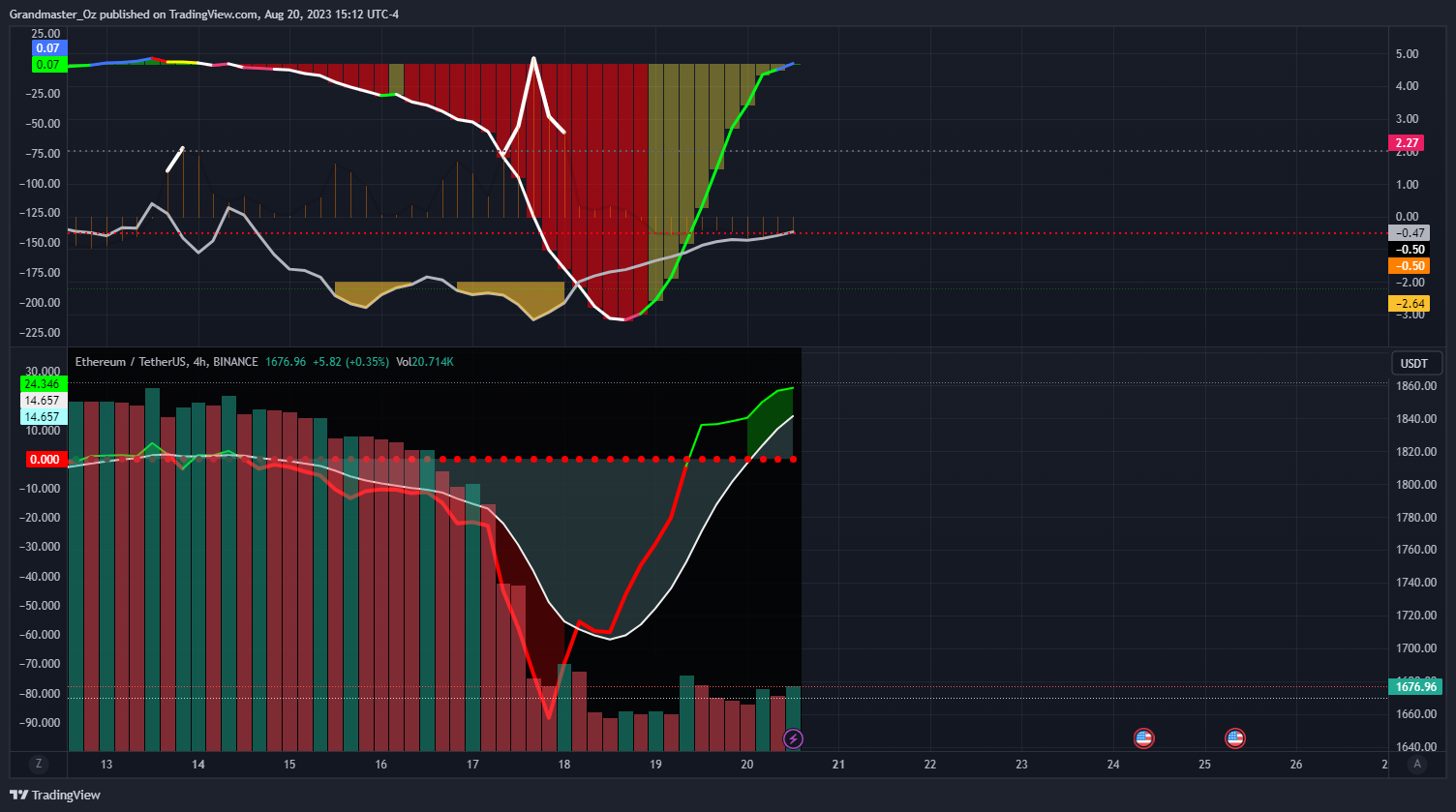Click date label 22 on time axis
The image size is (1456, 812).
[930, 765]
